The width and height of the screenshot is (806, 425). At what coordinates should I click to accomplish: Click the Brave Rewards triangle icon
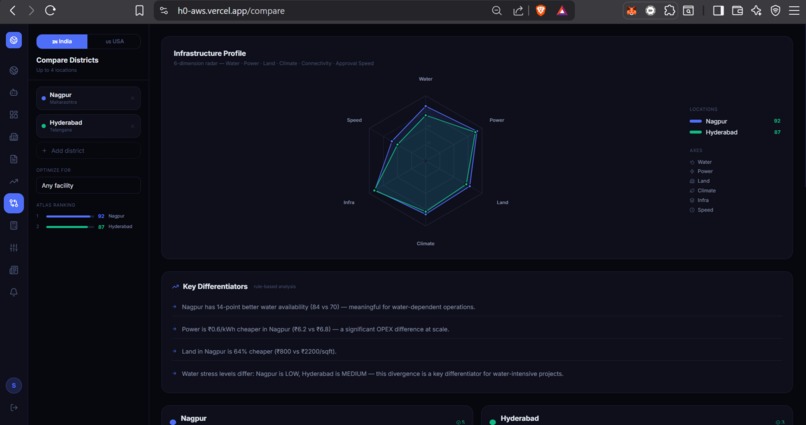562,10
